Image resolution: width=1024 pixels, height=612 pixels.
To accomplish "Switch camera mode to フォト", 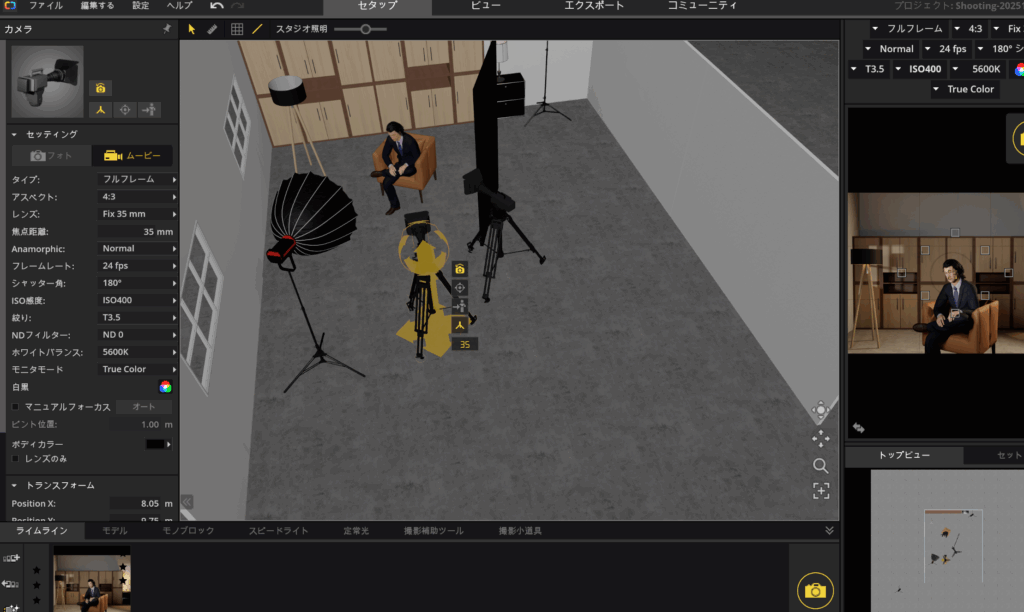I will [50, 156].
